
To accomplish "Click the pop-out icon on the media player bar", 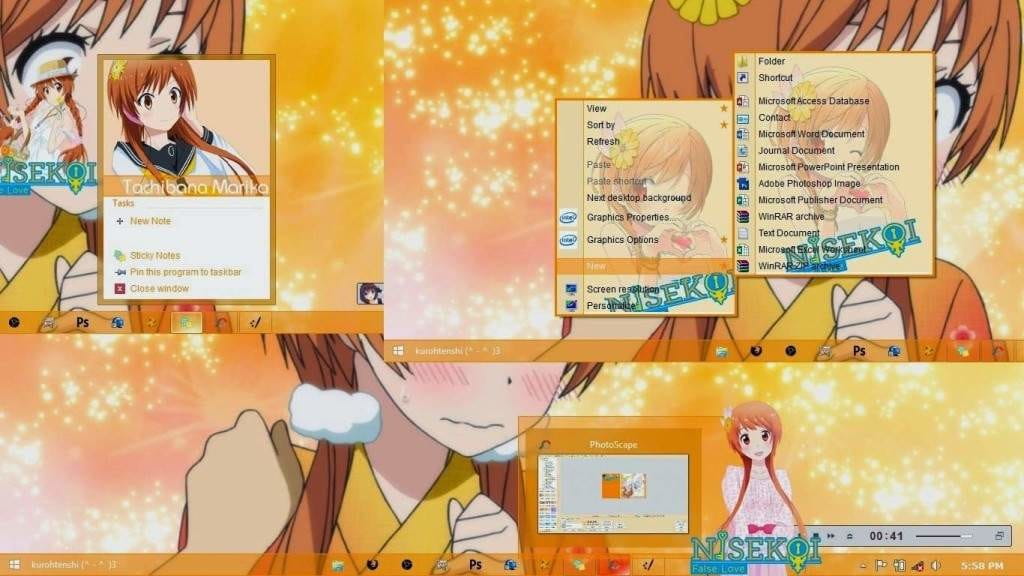I will coord(1001,535).
